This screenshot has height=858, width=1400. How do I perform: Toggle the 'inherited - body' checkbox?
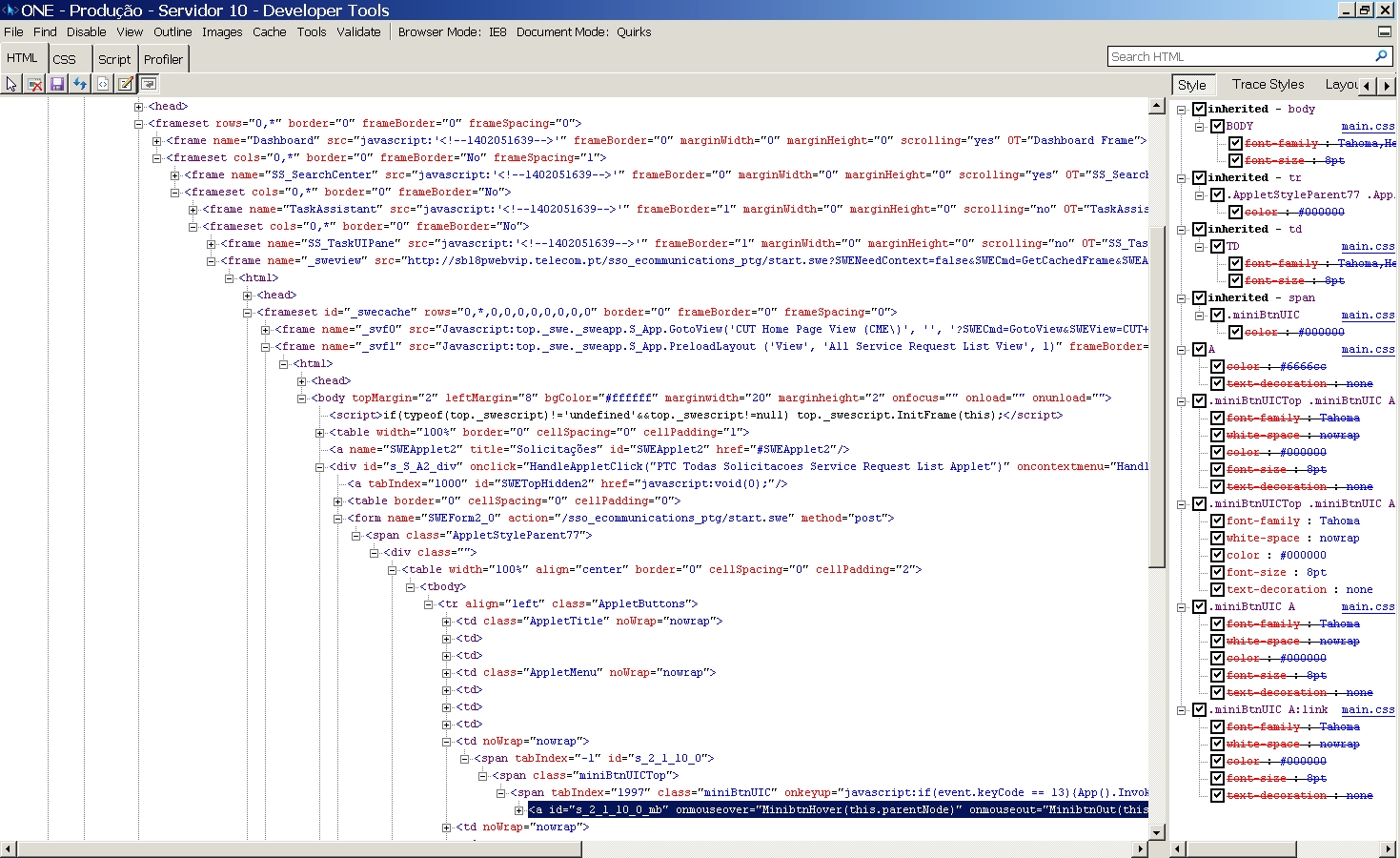coord(1199,109)
